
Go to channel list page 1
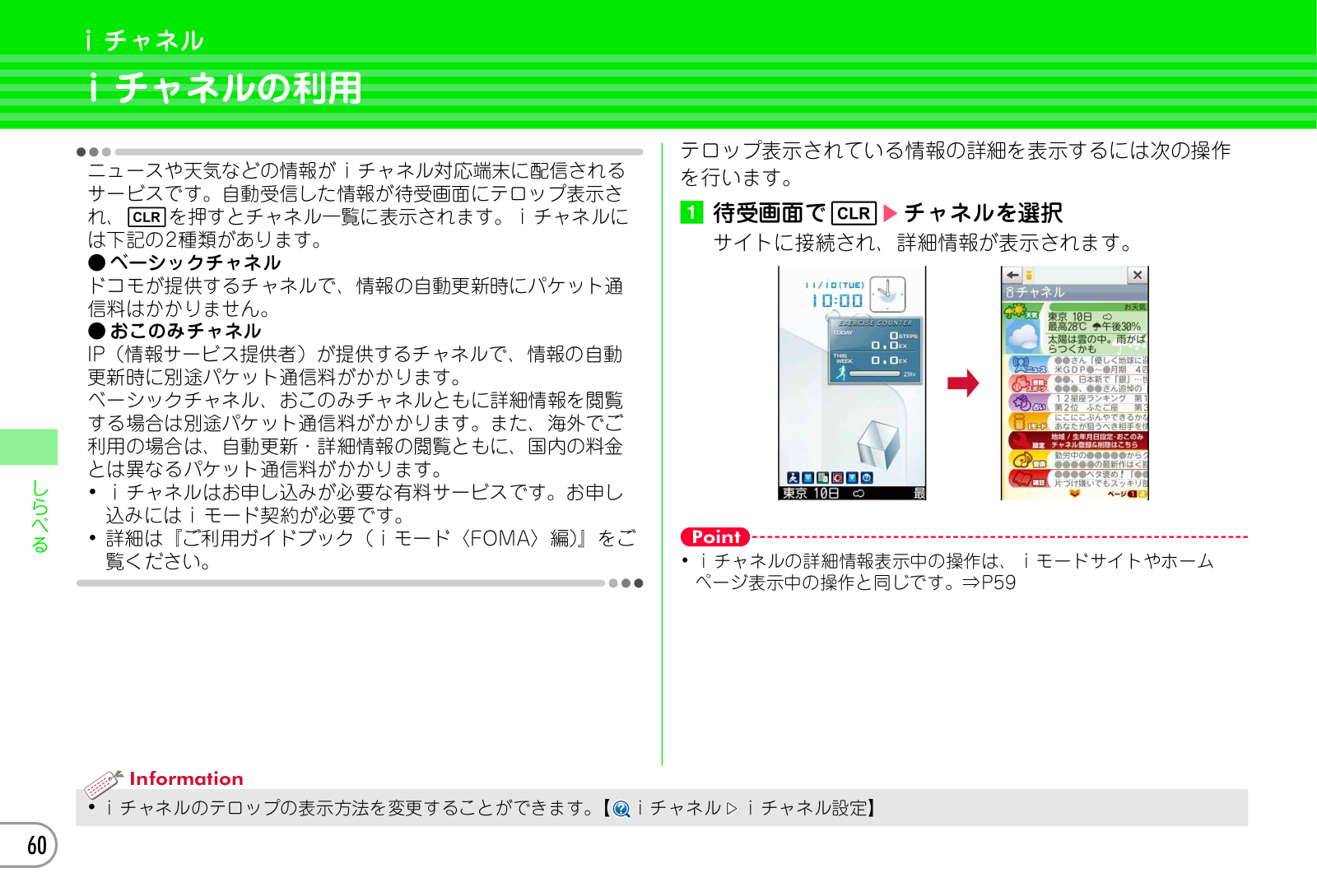click(1133, 494)
